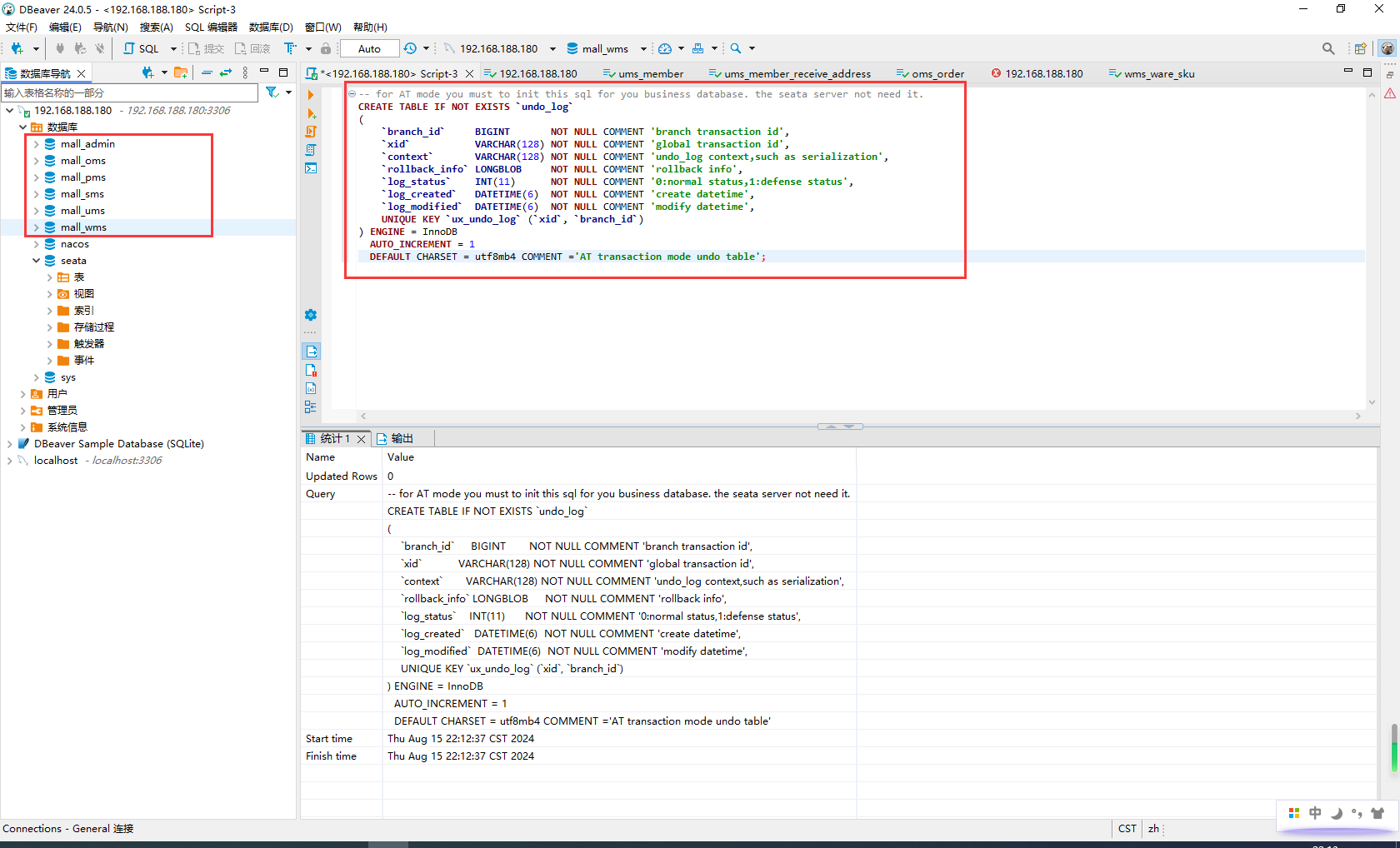
Task: Execute SQL statement with orange play icon
Action: [311, 95]
